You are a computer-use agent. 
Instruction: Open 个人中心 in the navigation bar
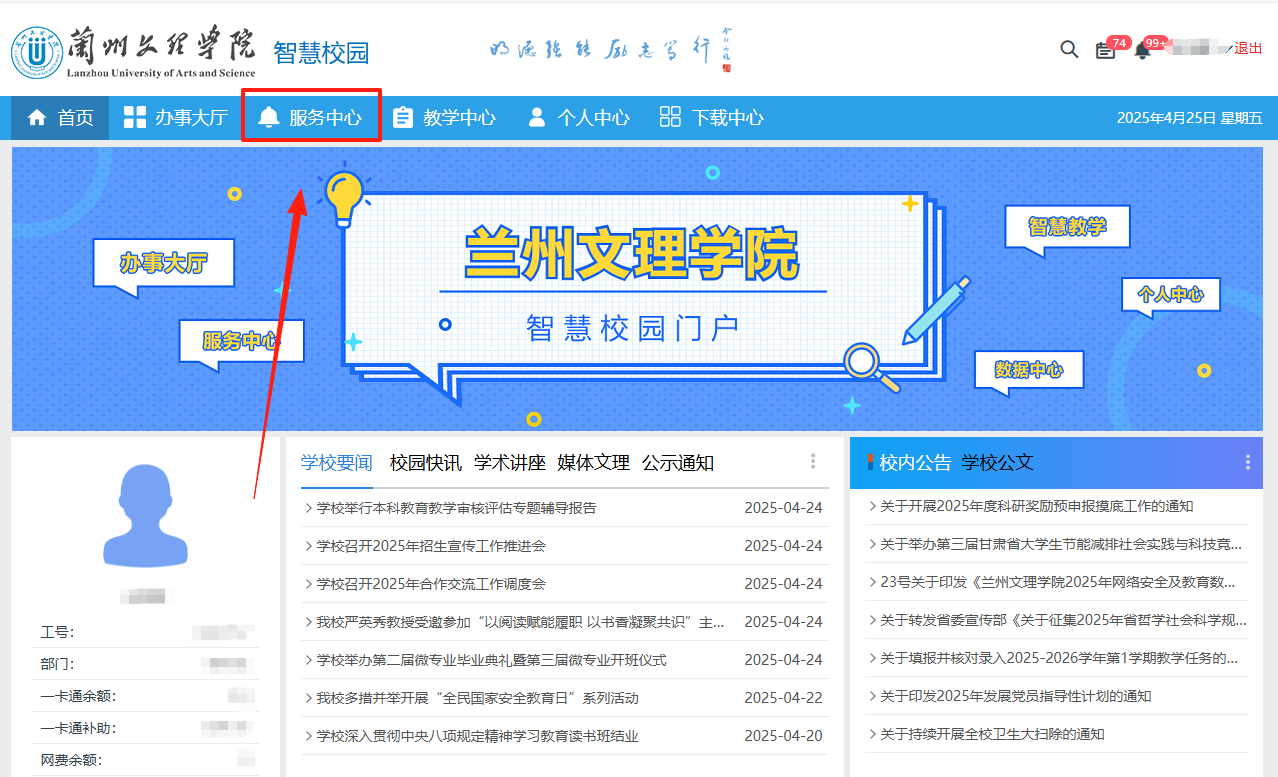(578, 117)
